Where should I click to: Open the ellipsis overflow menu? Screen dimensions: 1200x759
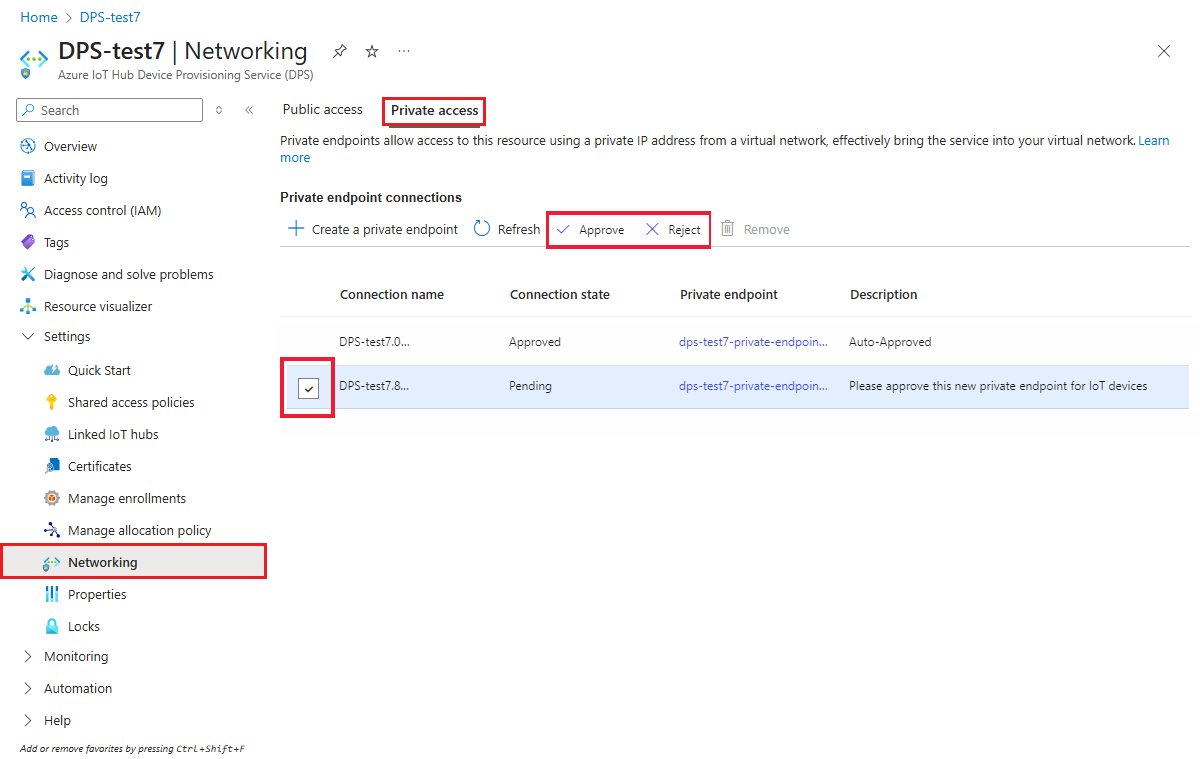point(403,51)
